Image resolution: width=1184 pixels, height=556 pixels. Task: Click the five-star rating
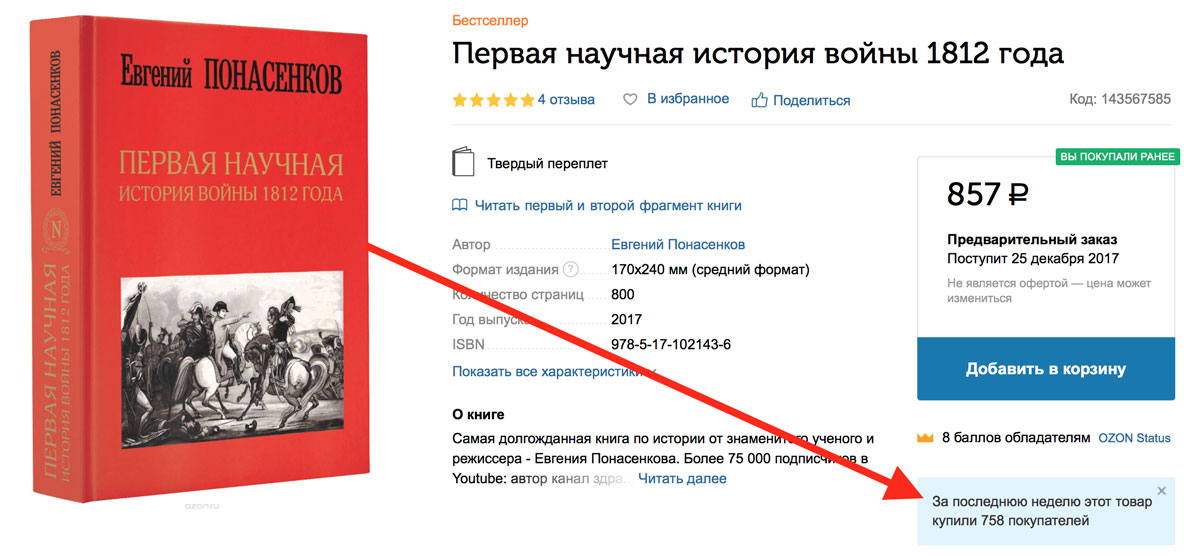point(492,100)
